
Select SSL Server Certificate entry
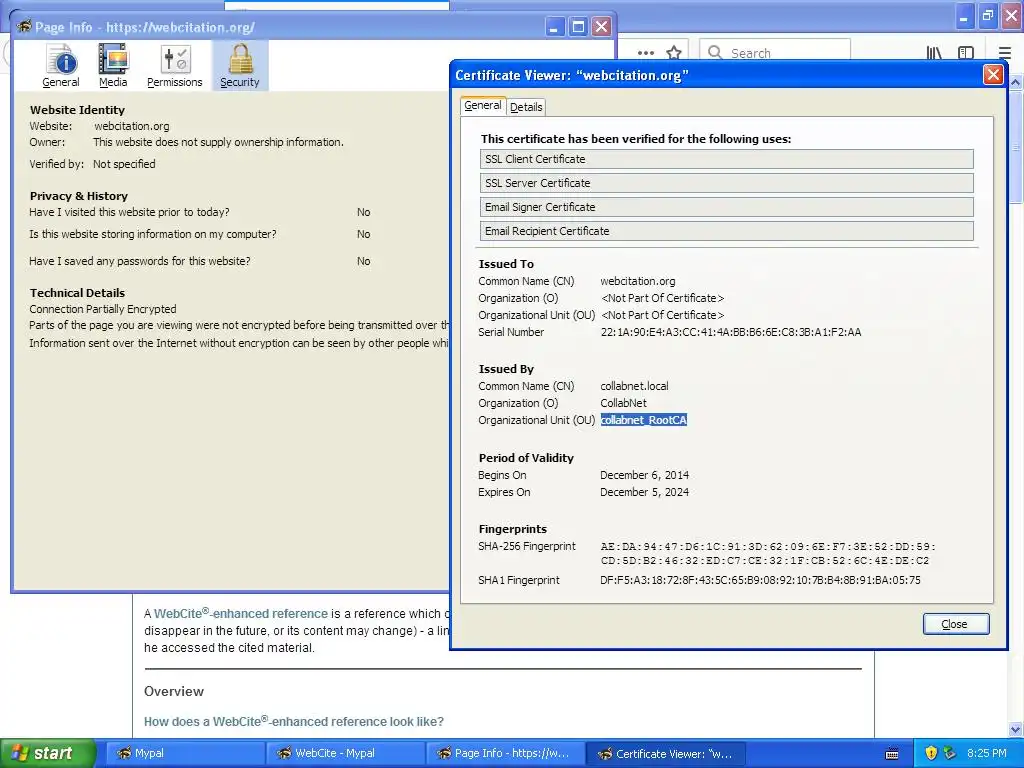point(726,183)
